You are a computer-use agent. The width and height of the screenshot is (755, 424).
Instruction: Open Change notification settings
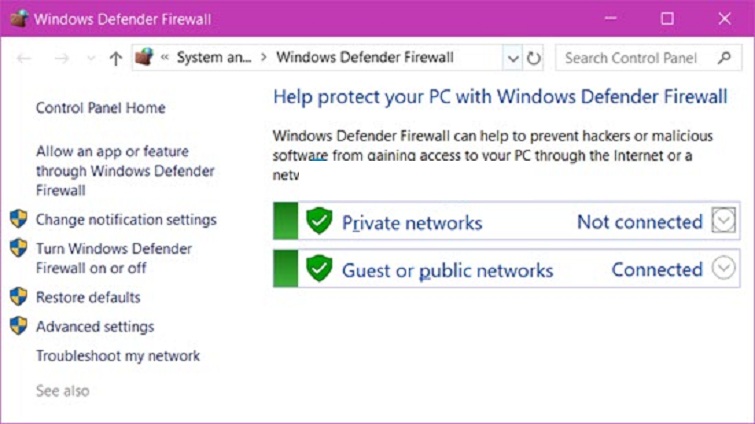pos(126,220)
